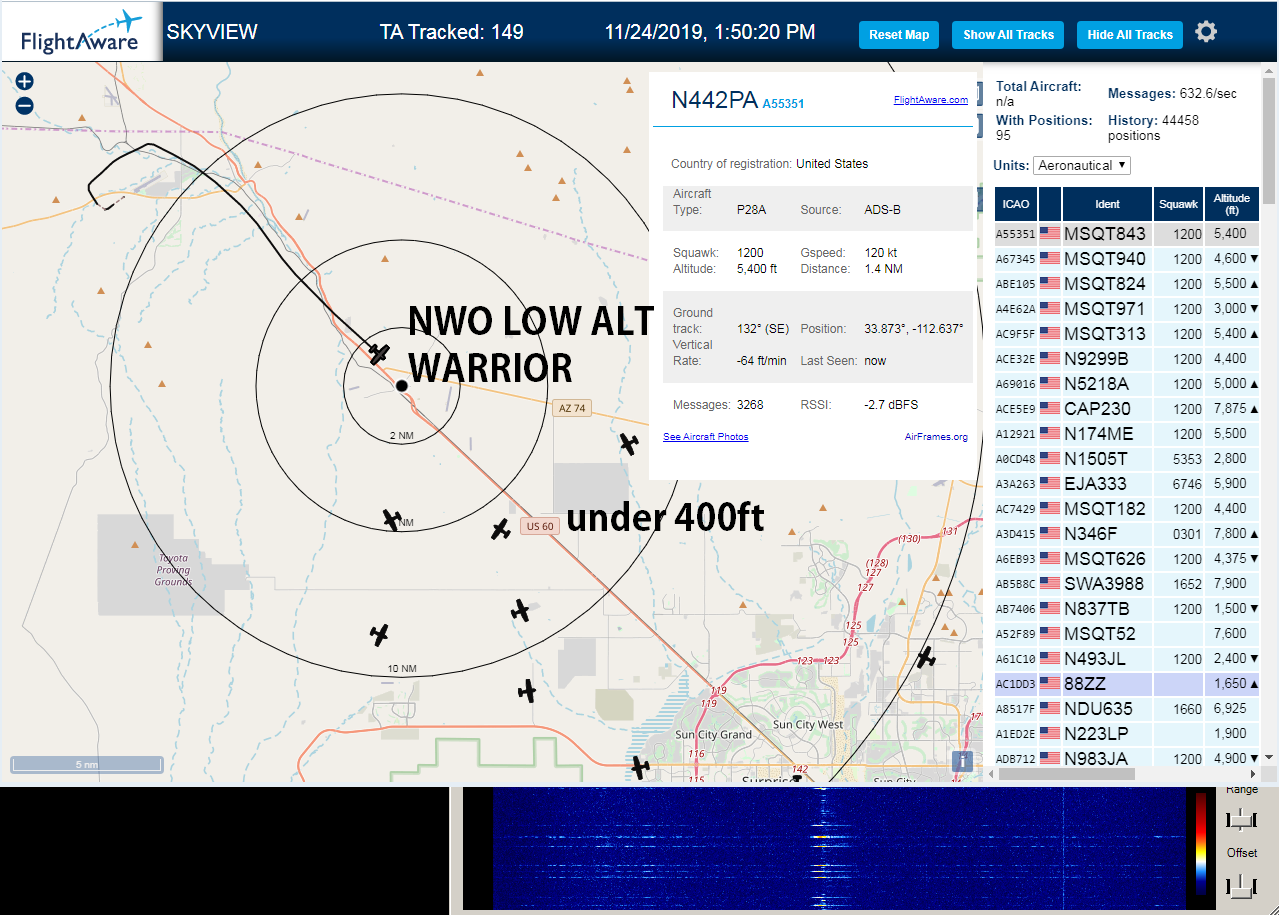The image size is (1279, 915).
Task: Select the aircraft icon below the AZ 74 label
Action: pos(629,443)
